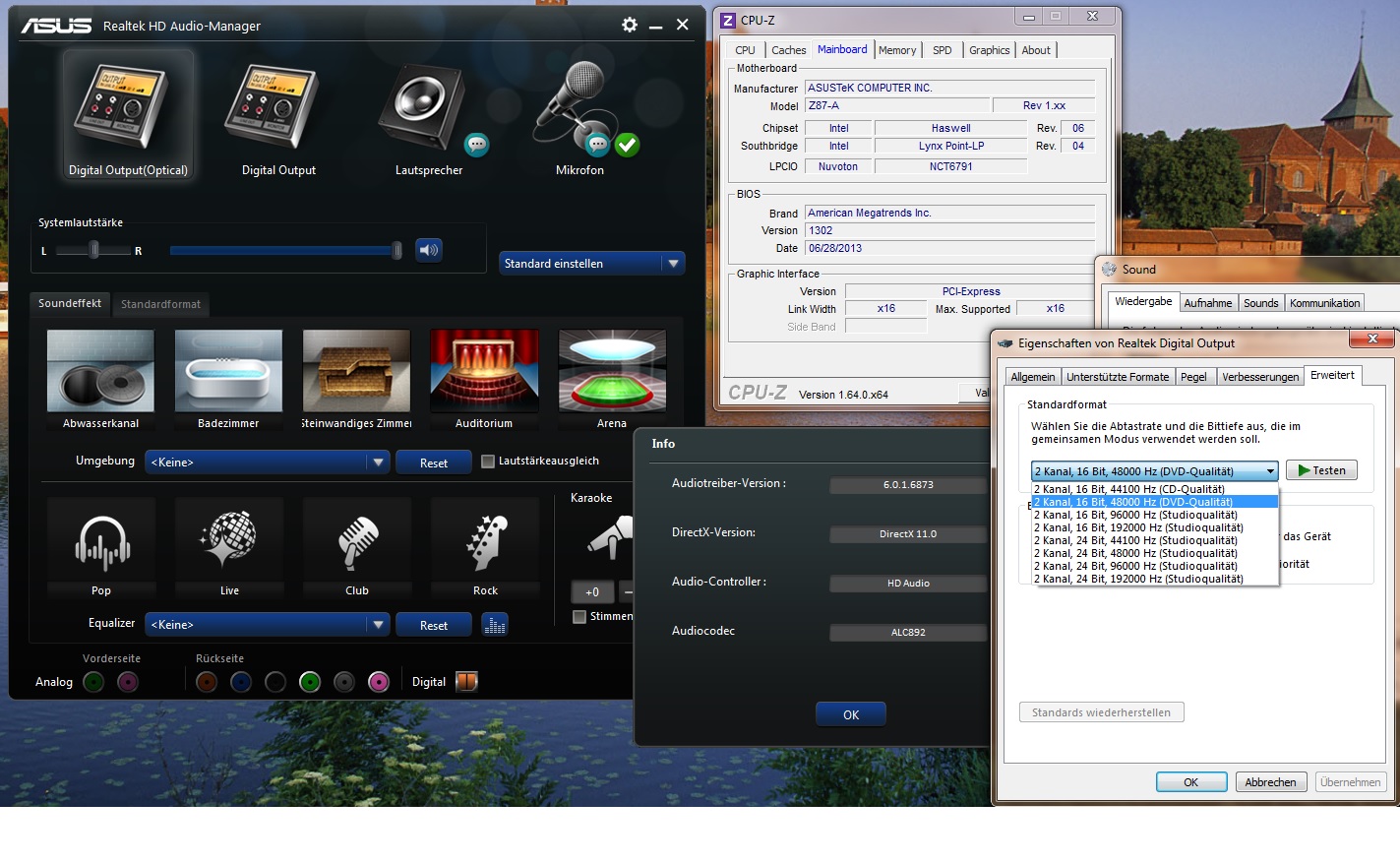Switch to the Standardformat tab
The height and width of the screenshot is (864, 1400).
click(x=160, y=304)
